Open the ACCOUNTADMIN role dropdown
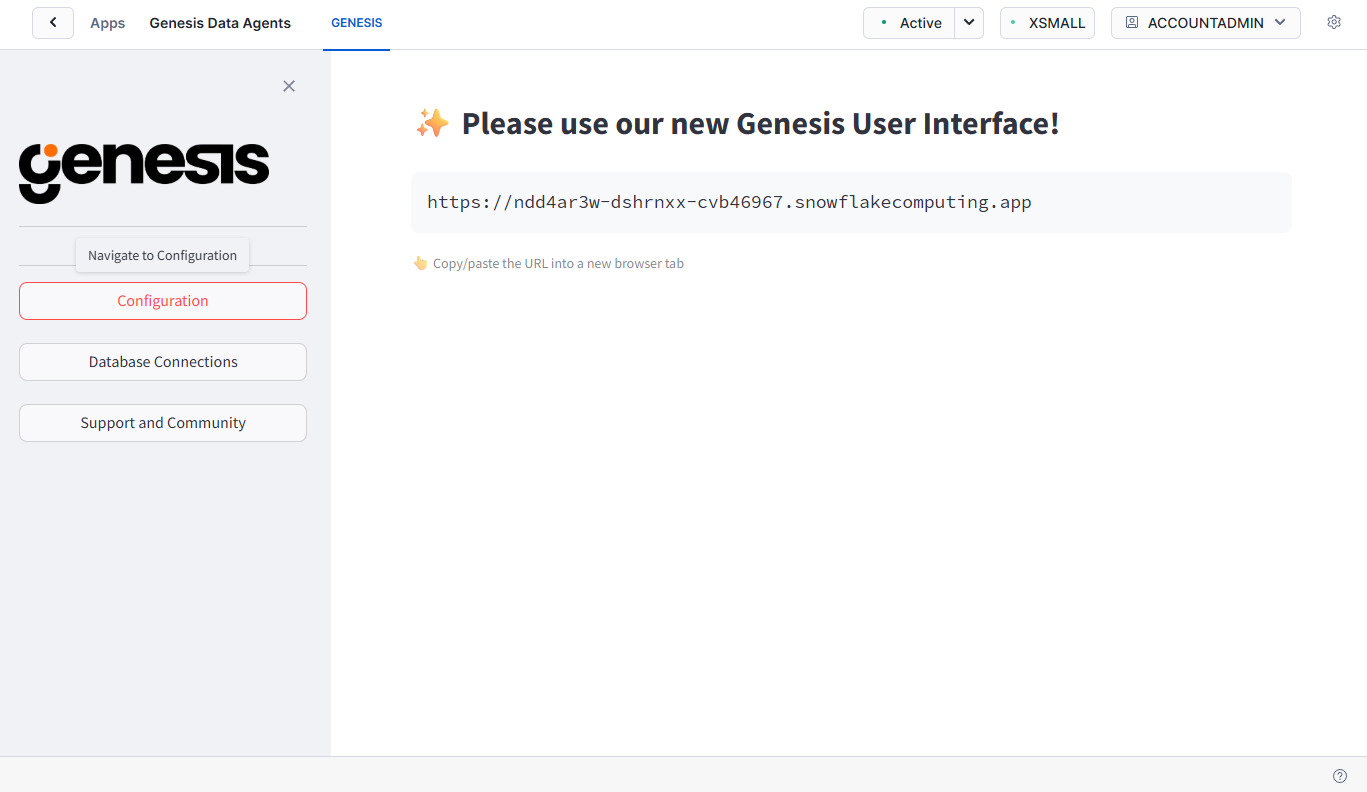Viewport: 1367px width, 792px height. pyautogui.click(x=1205, y=23)
